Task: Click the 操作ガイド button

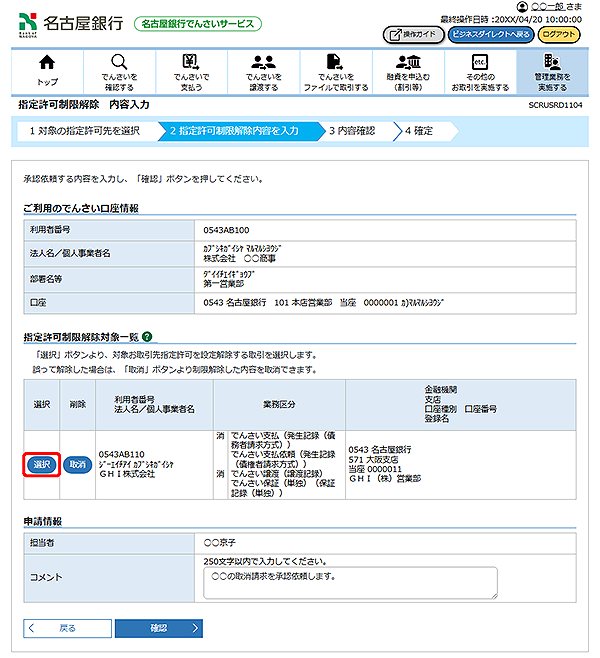Action: tap(414, 34)
